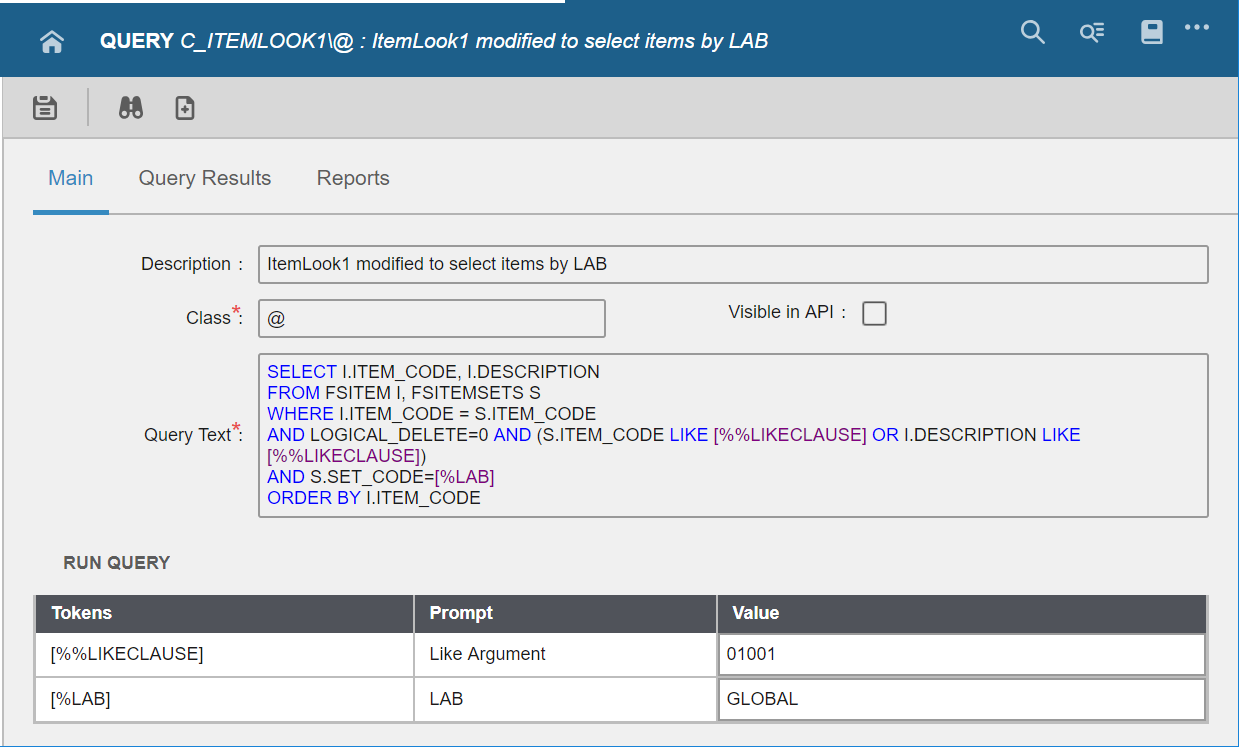
Task: Open the advanced search list icon
Action: 1091,33
